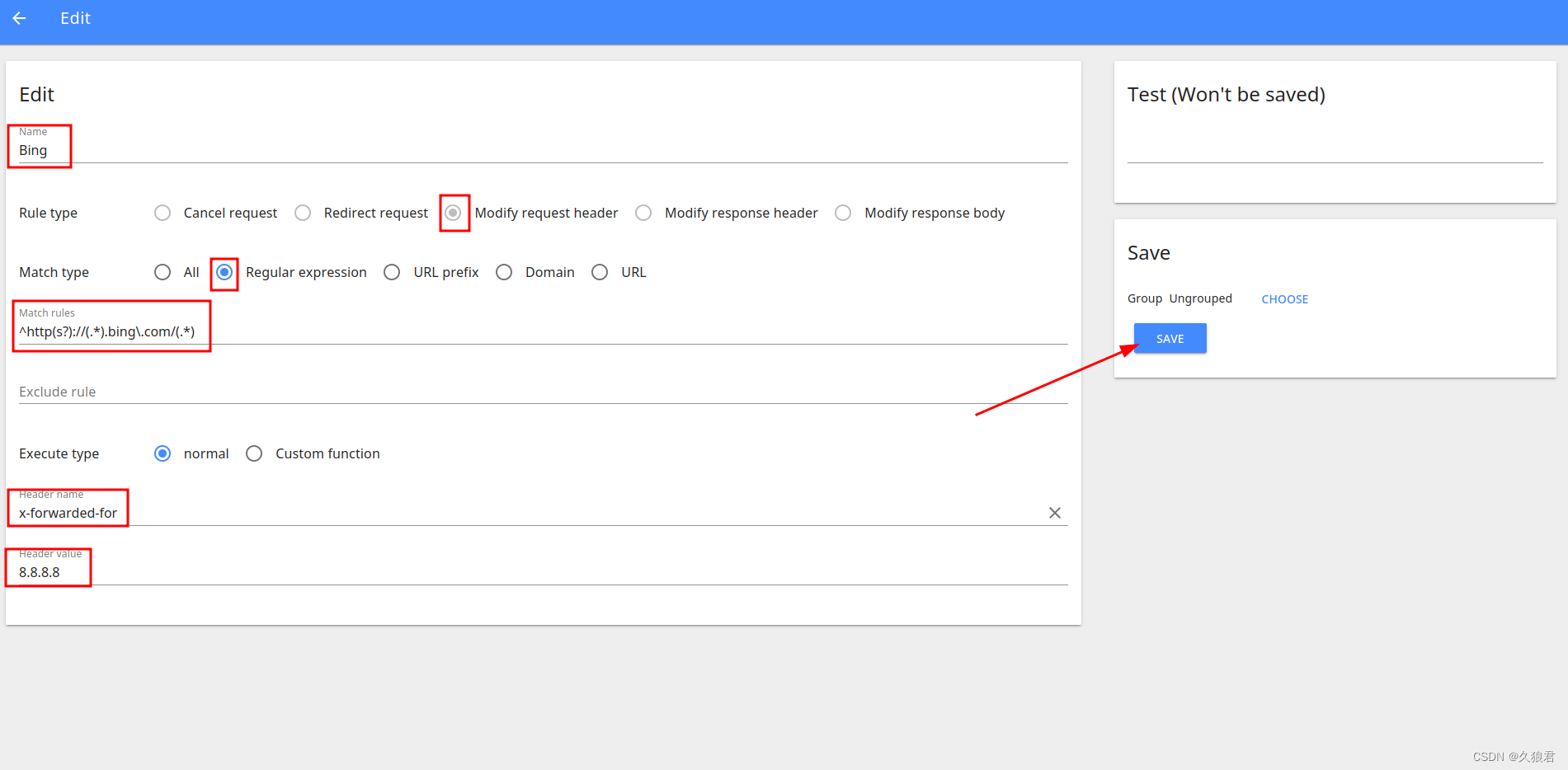Edit Header value field 8.8.8.8
Screen dimensions: 1568x770
tap(543, 572)
